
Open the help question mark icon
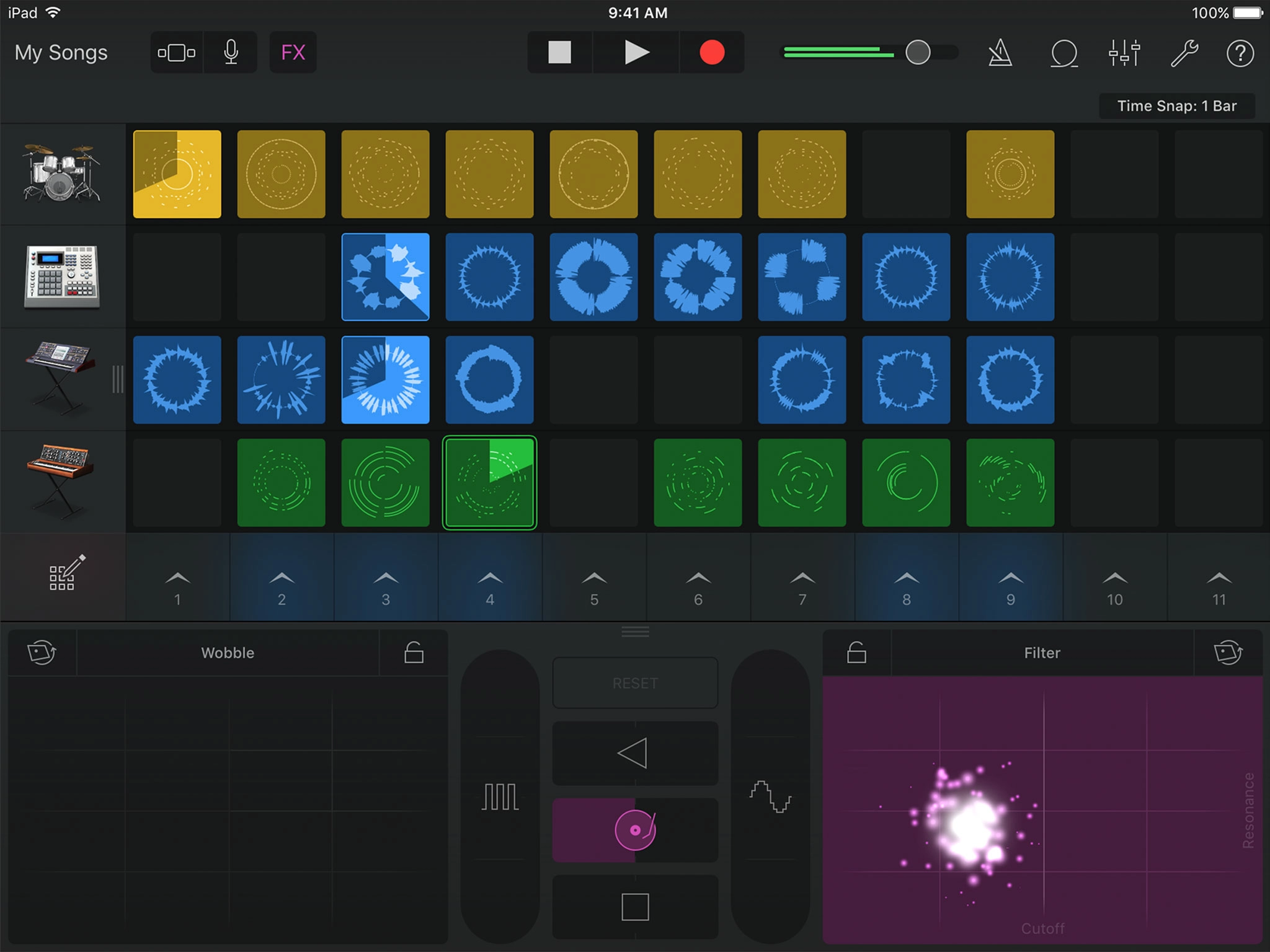(1240, 53)
